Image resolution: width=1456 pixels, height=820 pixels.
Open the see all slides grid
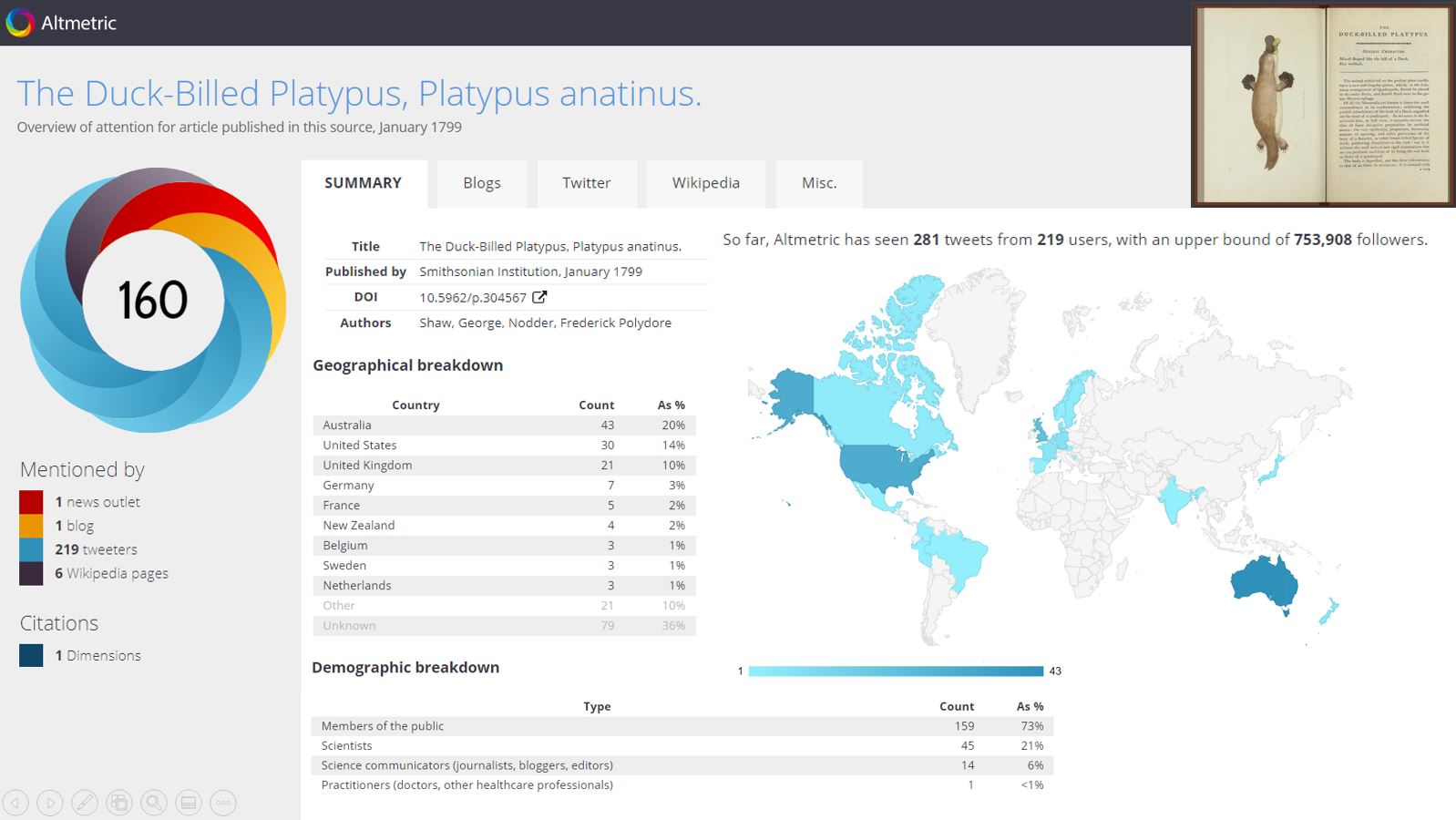coord(119,803)
